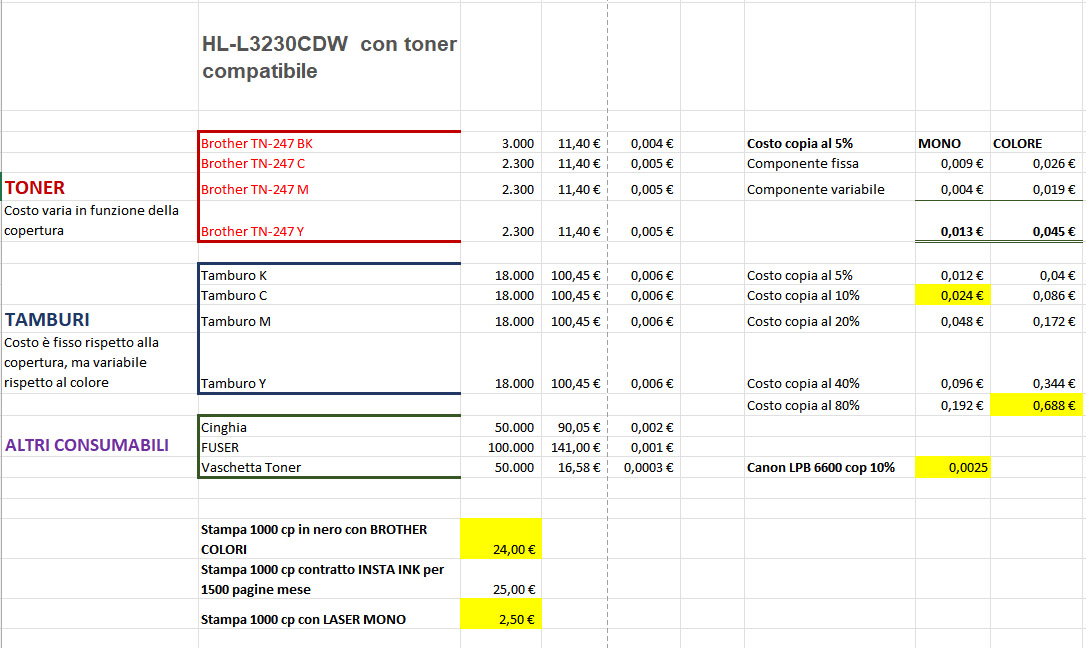
Task: Click the '0,019 €' Componente variabile colore value
Action: click(1036, 189)
